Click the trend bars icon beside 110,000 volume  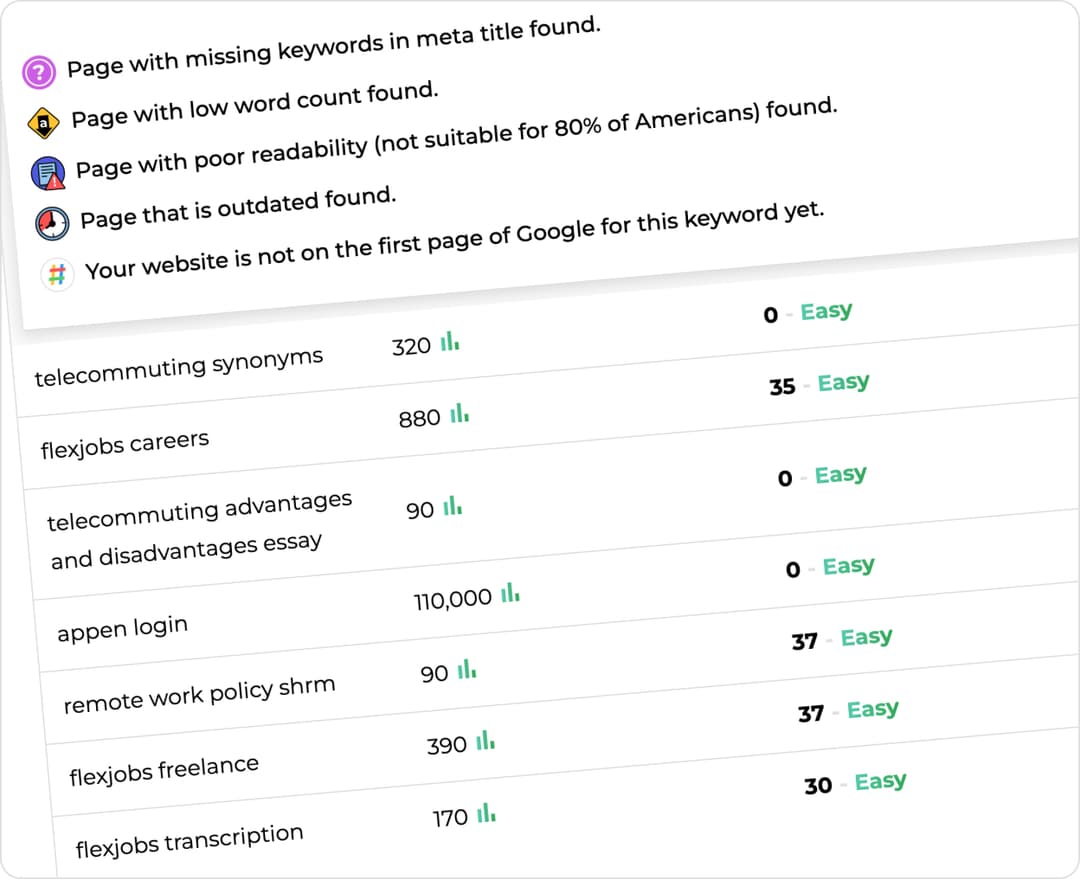509,592
